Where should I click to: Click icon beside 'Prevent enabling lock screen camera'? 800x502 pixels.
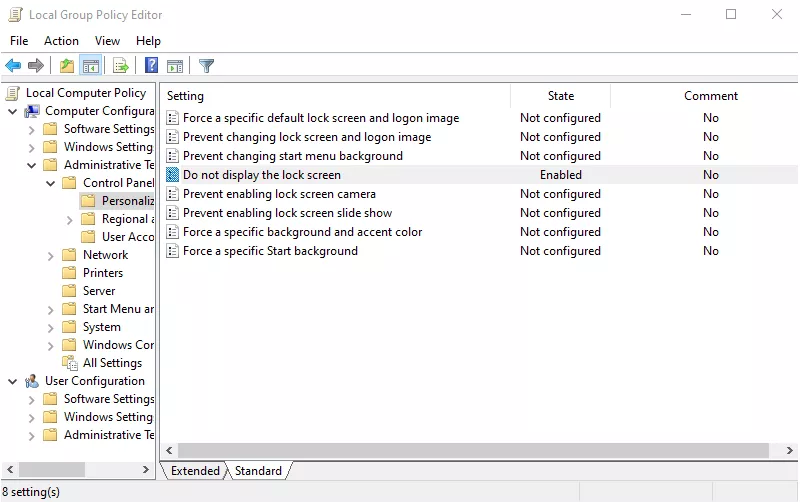tap(172, 194)
